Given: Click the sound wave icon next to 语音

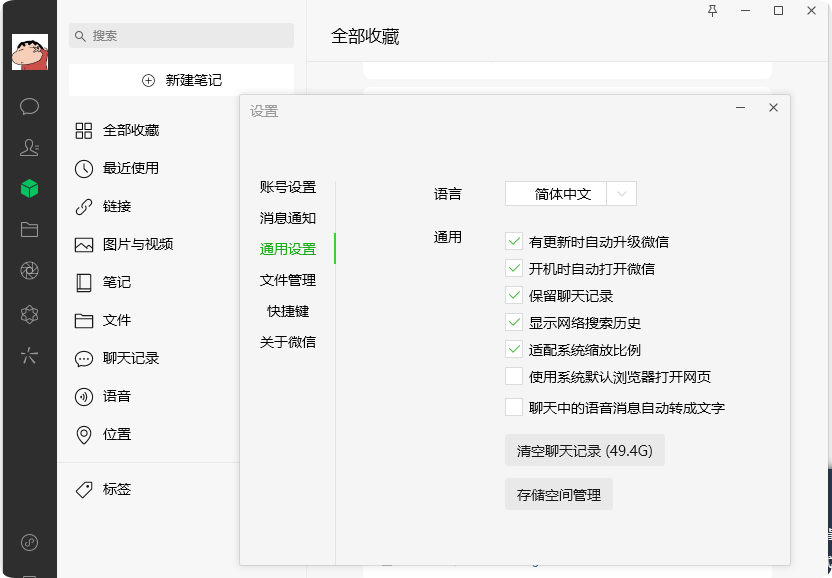Looking at the screenshot, I should (84, 396).
